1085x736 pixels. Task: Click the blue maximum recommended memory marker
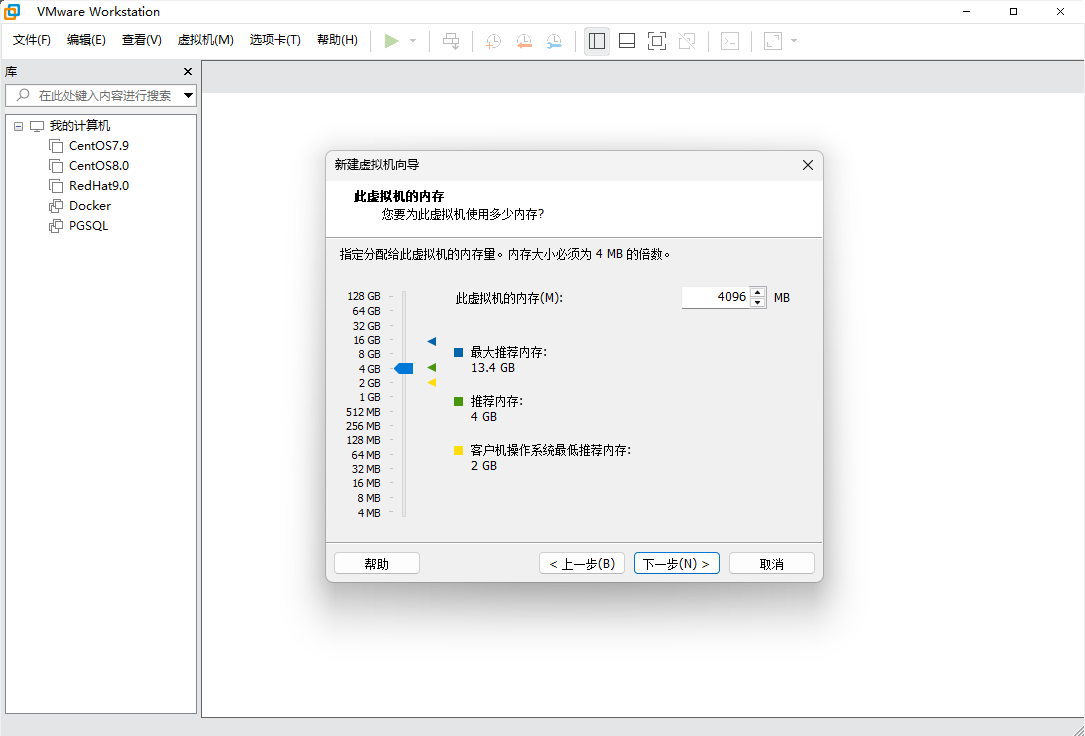point(432,342)
